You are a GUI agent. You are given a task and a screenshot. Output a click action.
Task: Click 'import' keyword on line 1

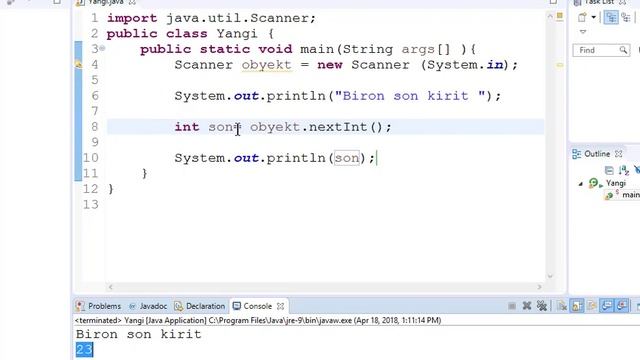132,18
